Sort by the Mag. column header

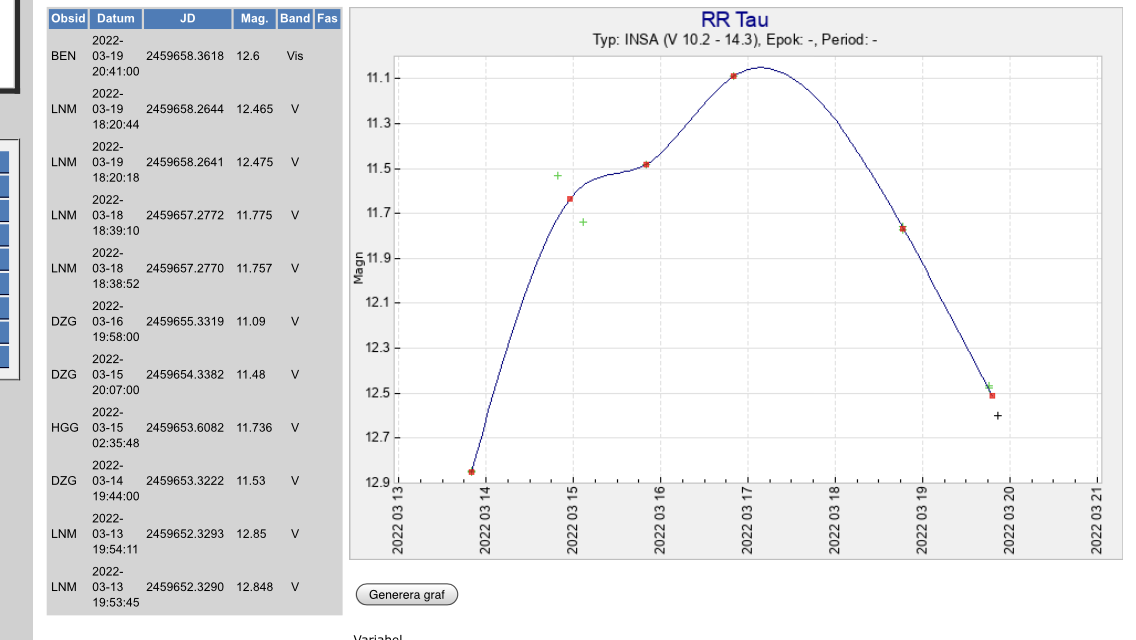254,19
